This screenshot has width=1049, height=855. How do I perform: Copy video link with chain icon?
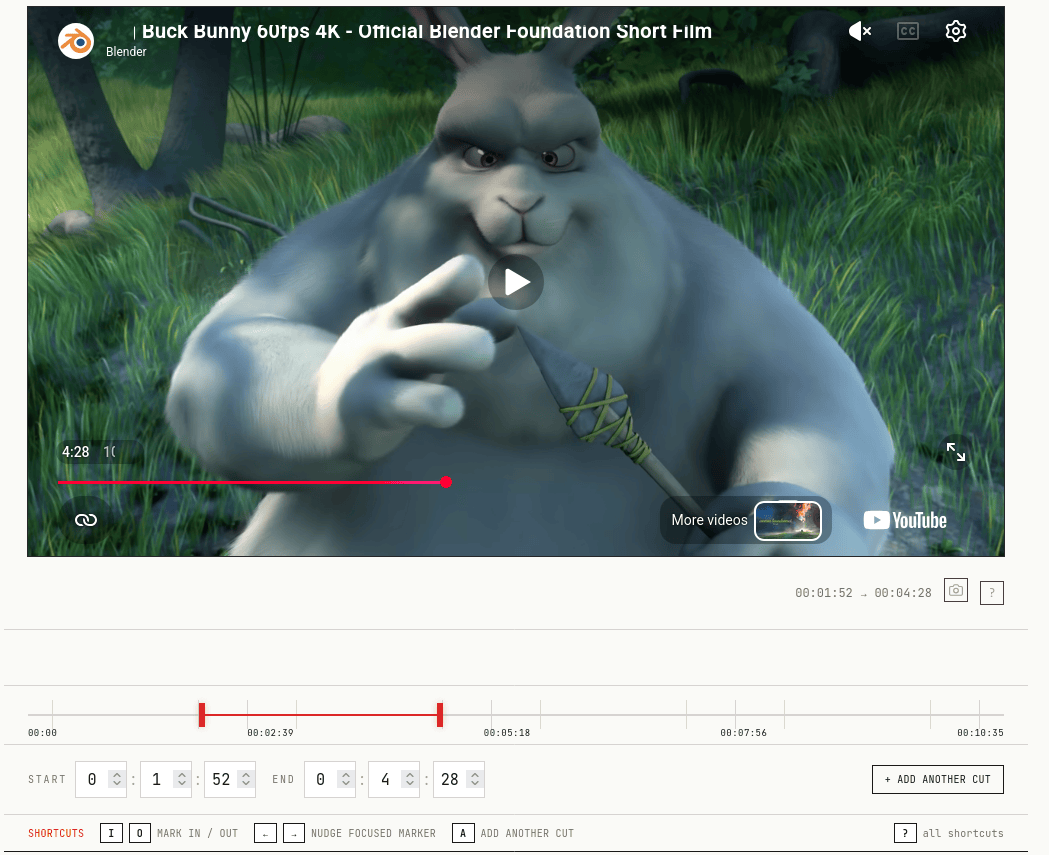[x=86, y=520]
